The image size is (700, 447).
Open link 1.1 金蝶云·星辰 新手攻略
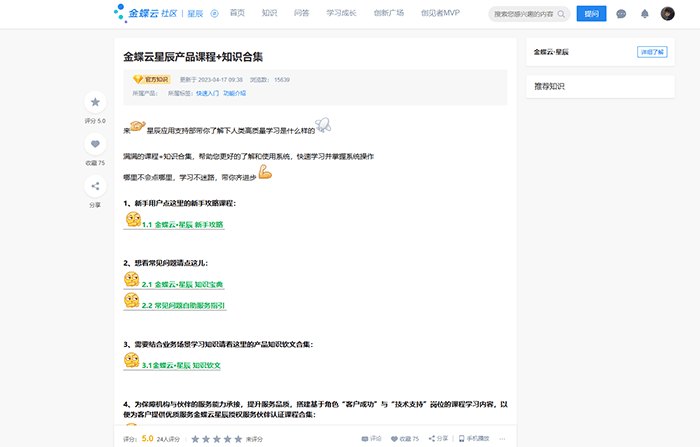(x=183, y=225)
